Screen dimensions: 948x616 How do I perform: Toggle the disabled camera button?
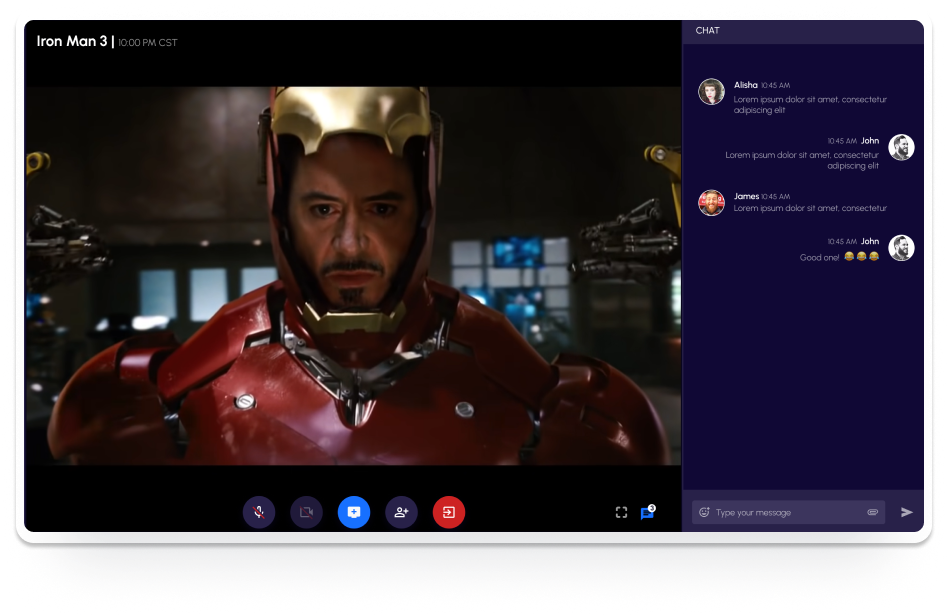pyautogui.click(x=307, y=512)
